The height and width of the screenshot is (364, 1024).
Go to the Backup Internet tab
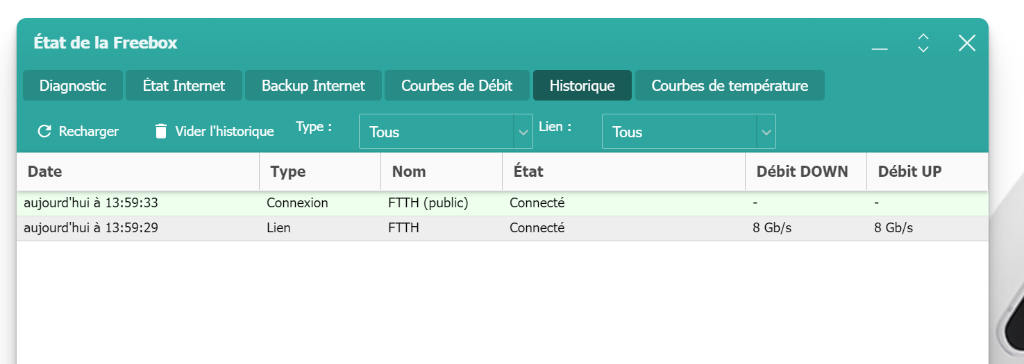(x=313, y=86)
